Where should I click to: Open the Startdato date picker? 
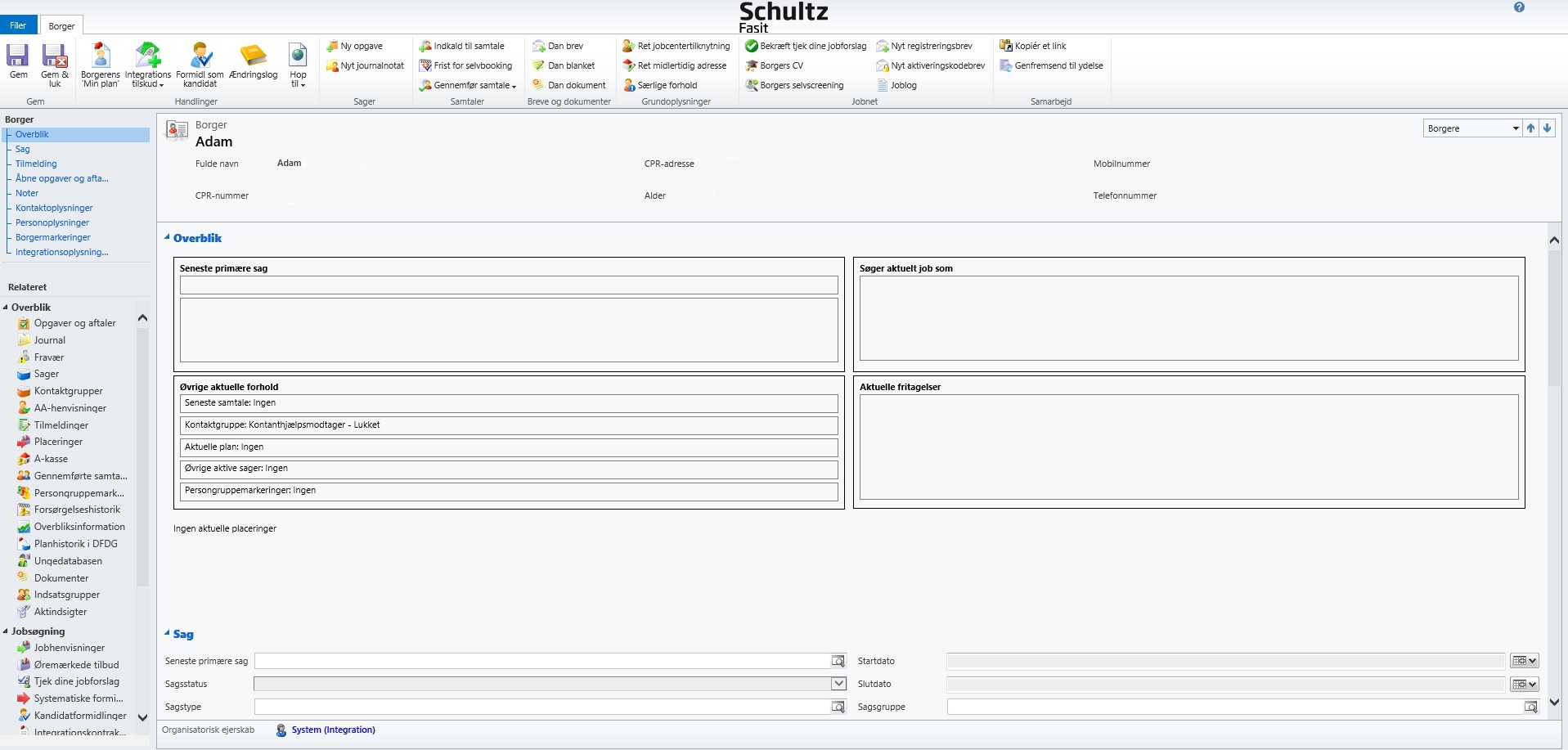click(x=1524, y=661)
